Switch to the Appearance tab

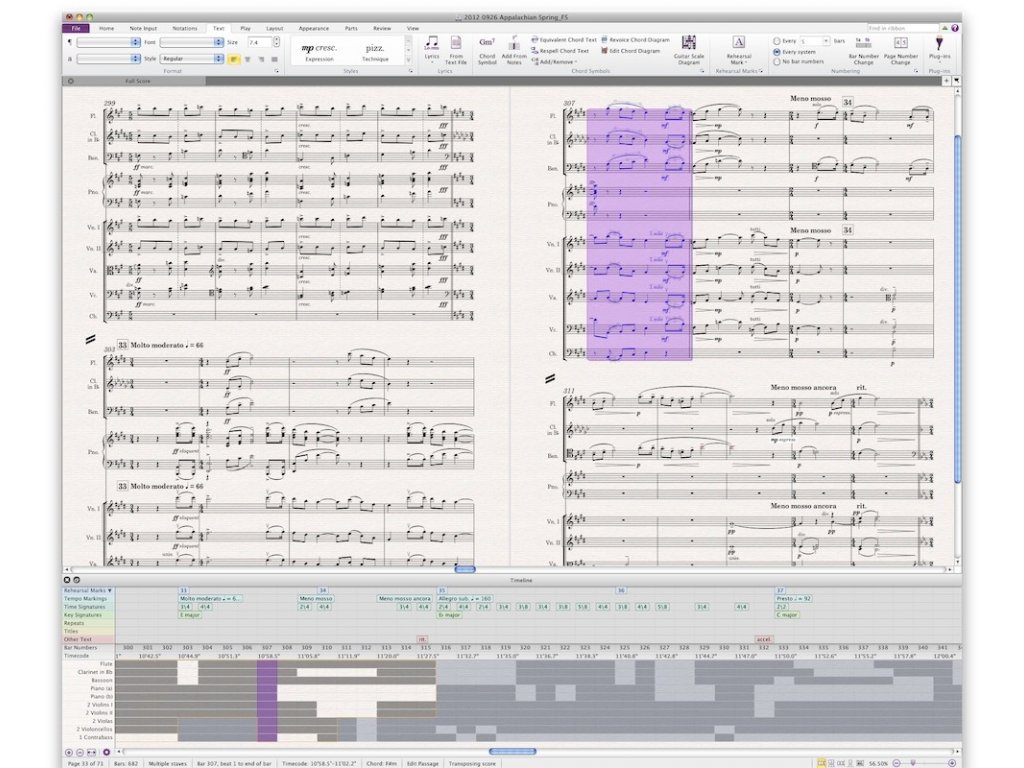coord(313,28)
